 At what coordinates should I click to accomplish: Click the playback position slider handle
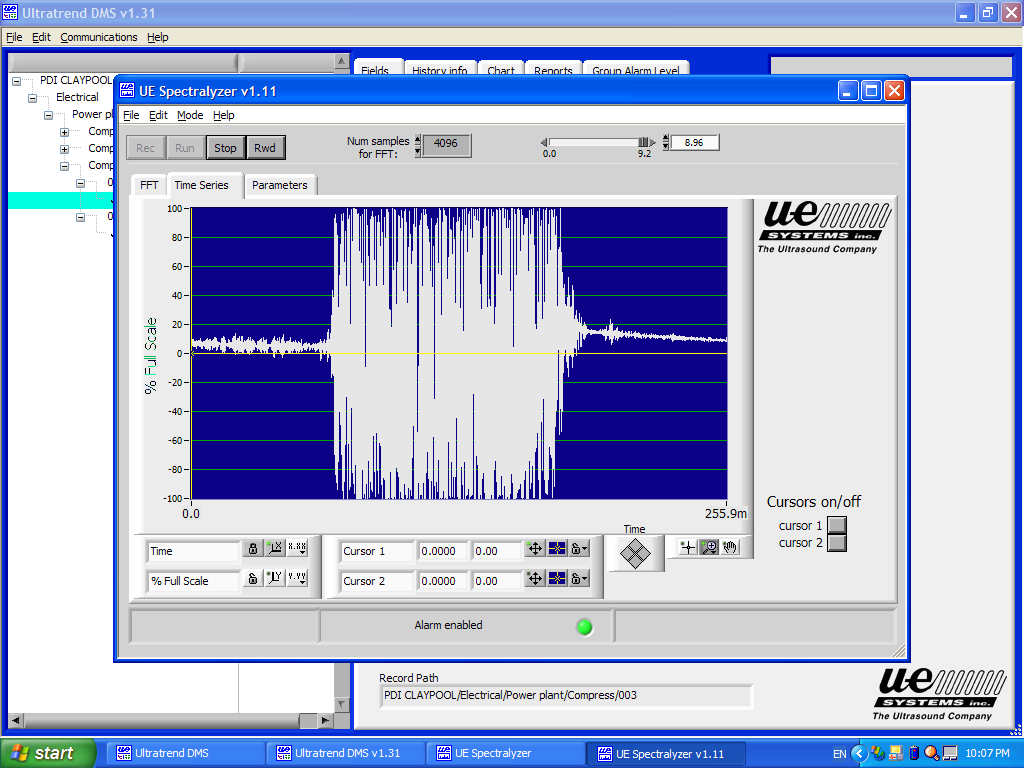643,142
